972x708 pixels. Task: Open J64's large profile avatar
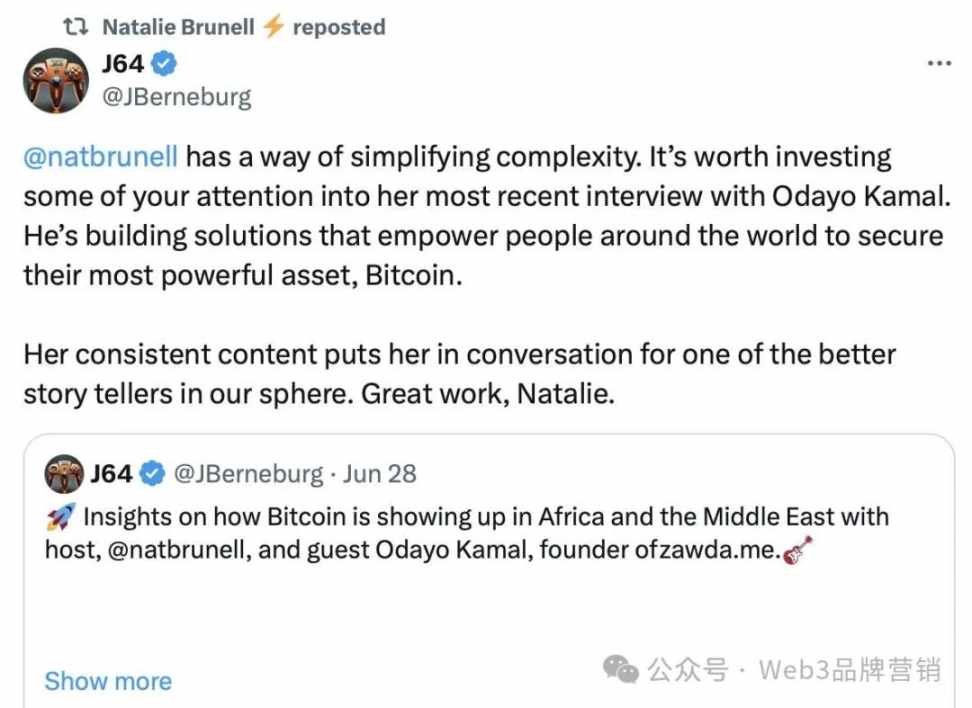[x=56, y=81]
